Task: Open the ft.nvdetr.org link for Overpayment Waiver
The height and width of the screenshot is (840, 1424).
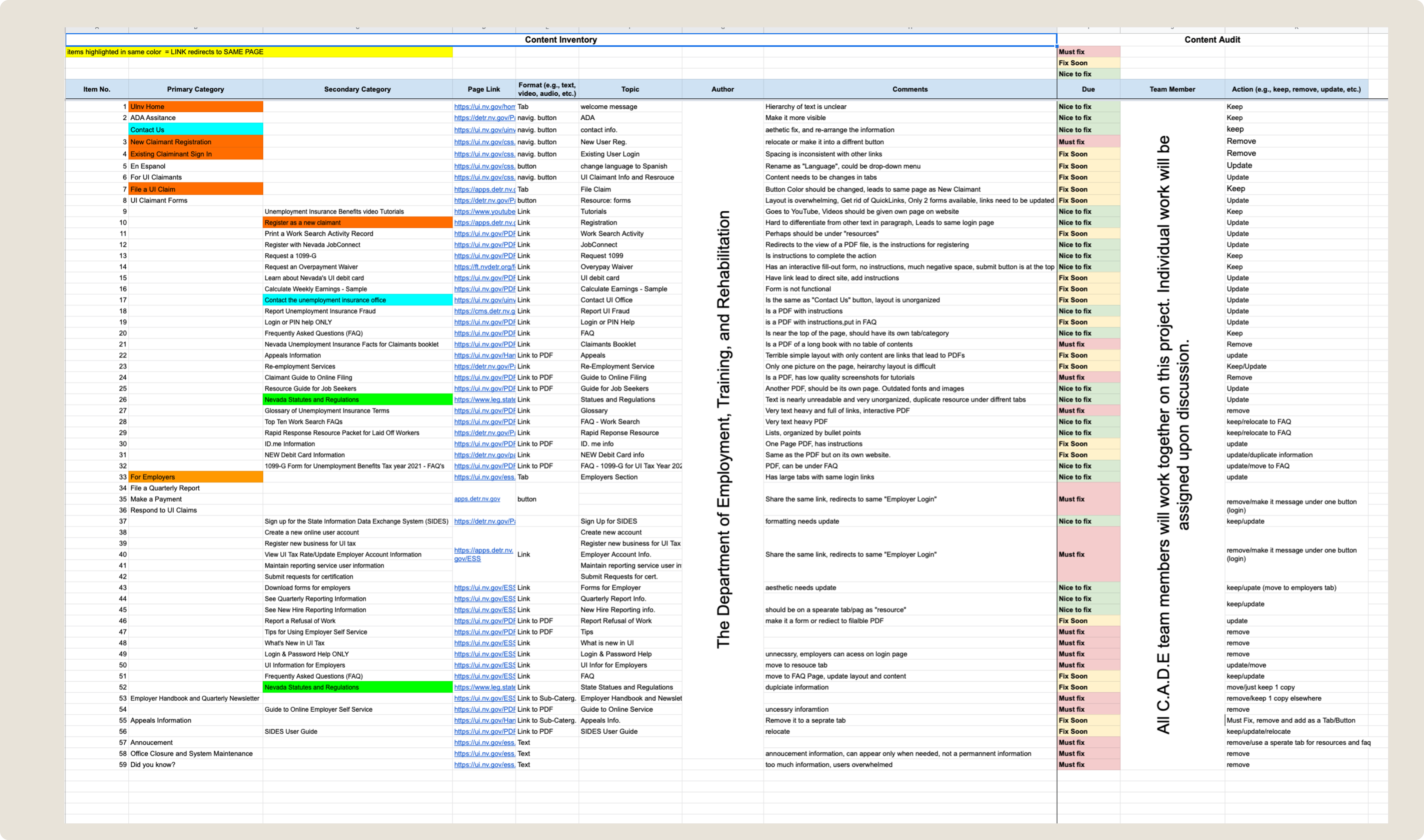Action: point(484,267)
